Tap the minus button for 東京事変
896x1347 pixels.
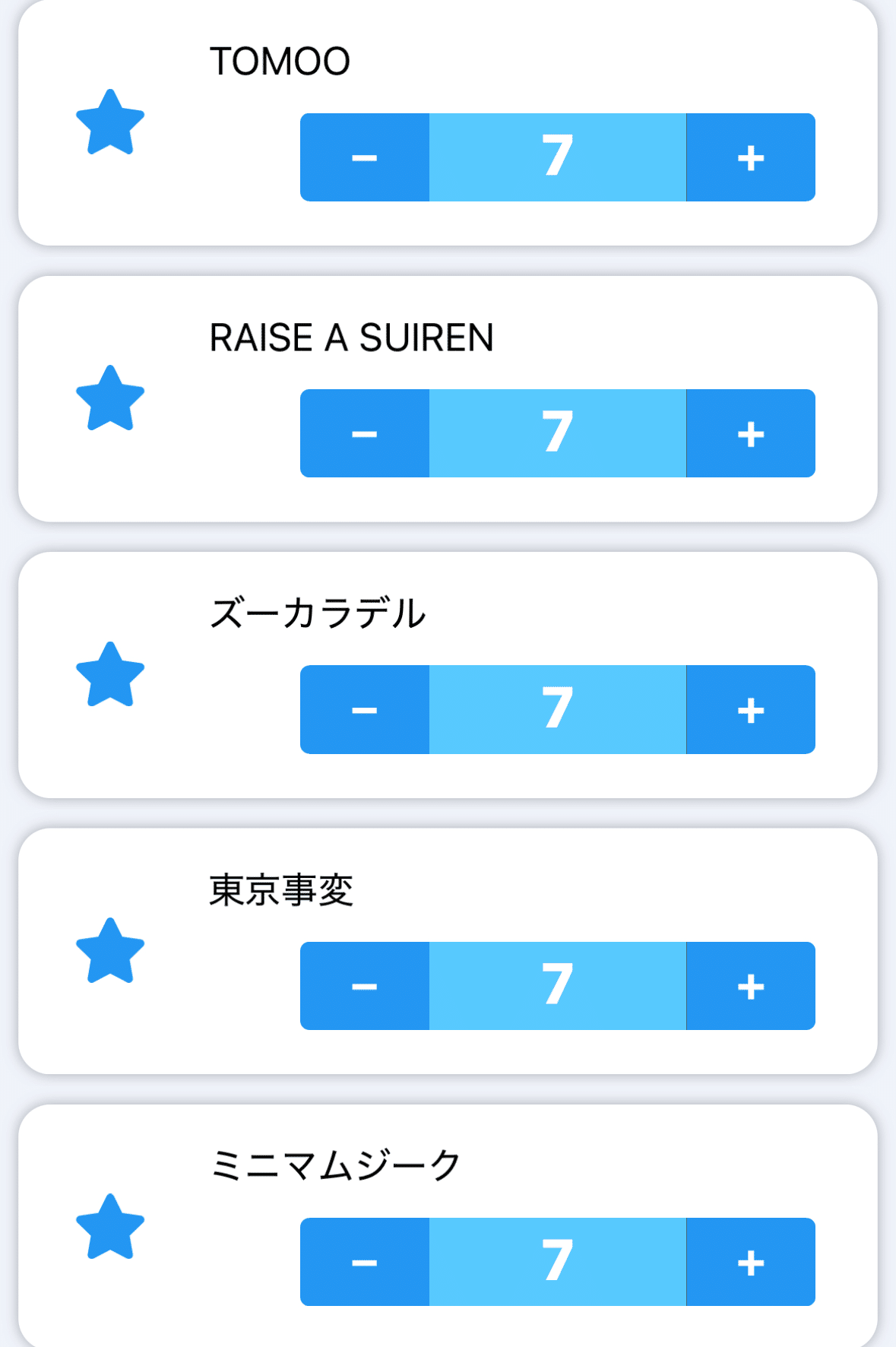click(365, 986)
